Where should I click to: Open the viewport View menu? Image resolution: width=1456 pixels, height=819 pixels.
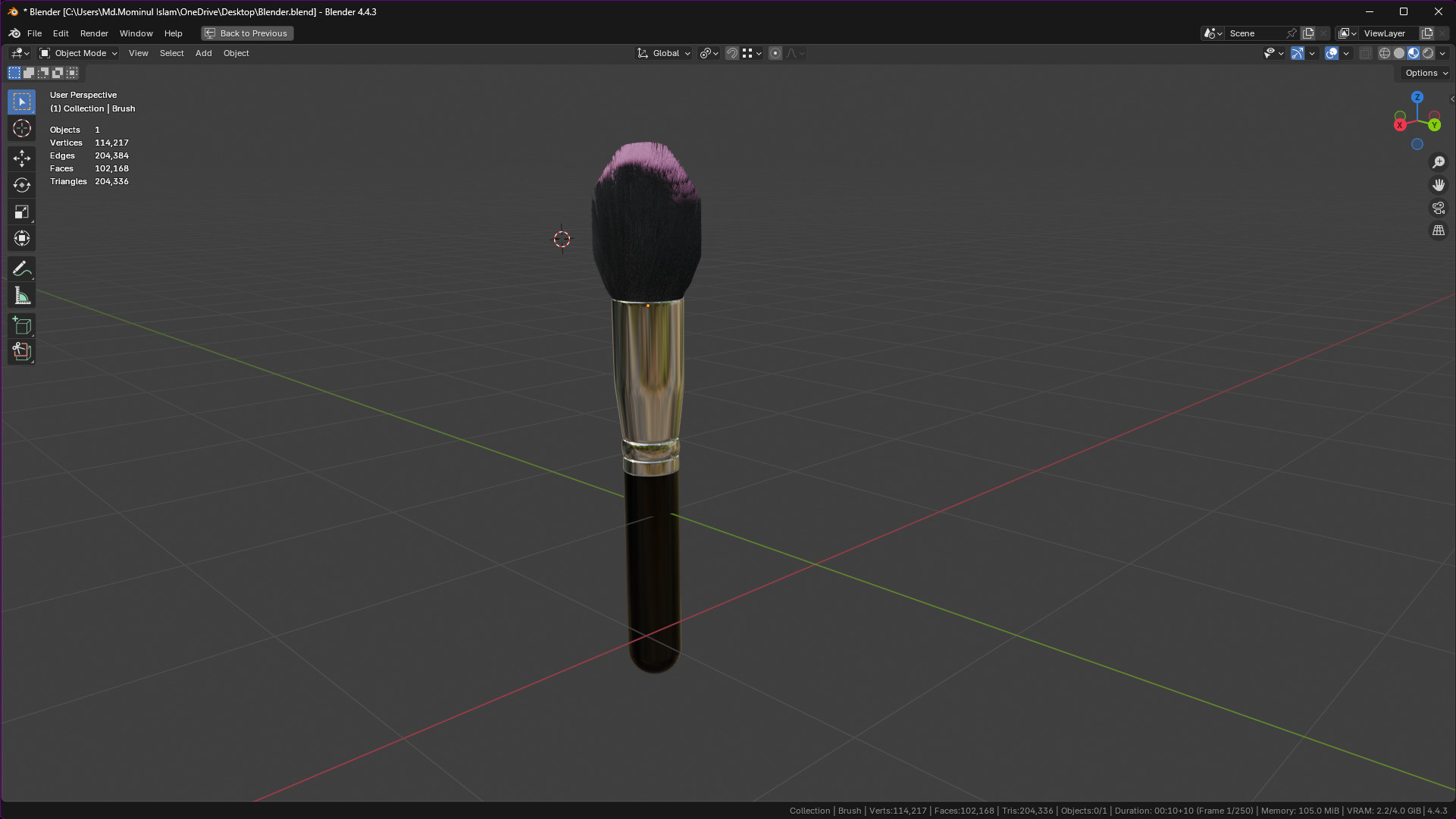(x=139, y=53)
